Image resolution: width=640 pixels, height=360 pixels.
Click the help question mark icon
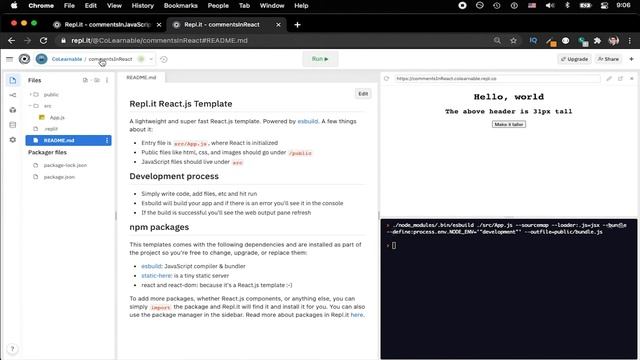tap(12, 349)
